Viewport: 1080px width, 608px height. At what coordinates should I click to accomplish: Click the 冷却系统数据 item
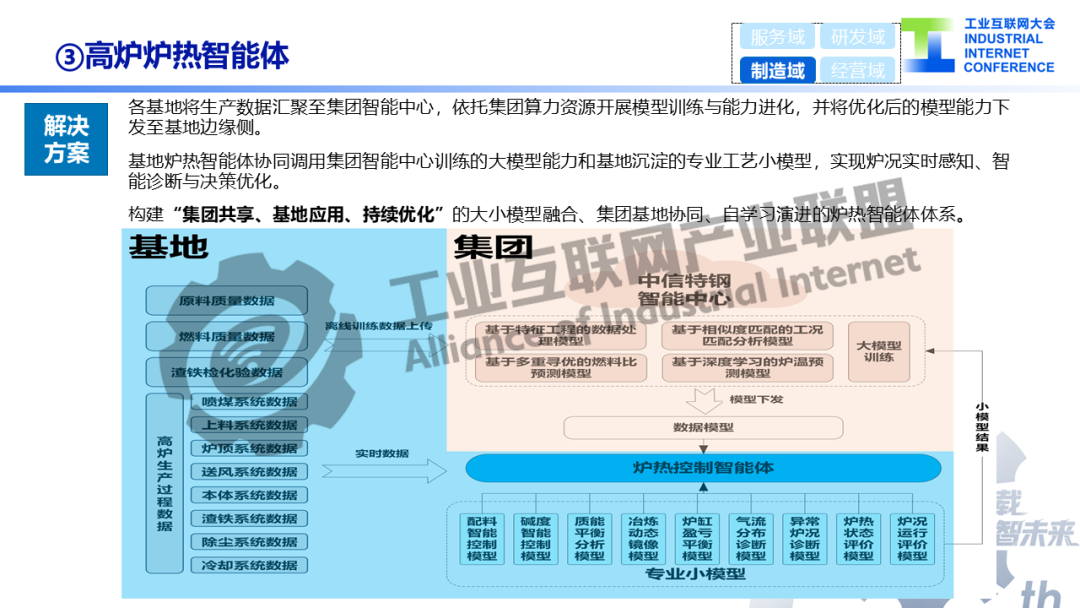click(249, 565)
